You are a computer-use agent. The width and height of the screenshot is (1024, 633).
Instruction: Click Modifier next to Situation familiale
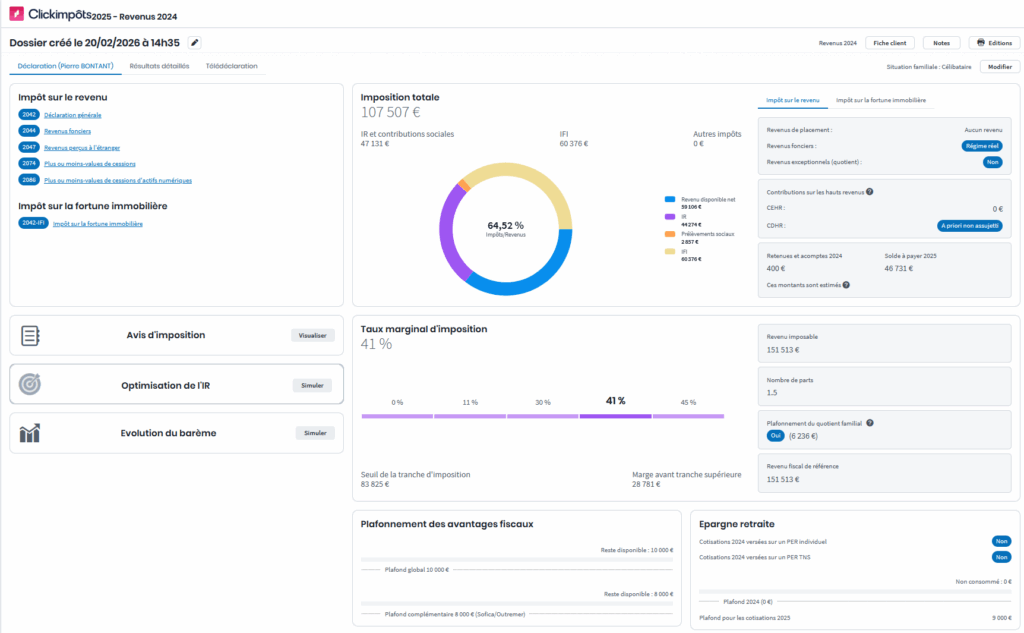pos(999,67)
